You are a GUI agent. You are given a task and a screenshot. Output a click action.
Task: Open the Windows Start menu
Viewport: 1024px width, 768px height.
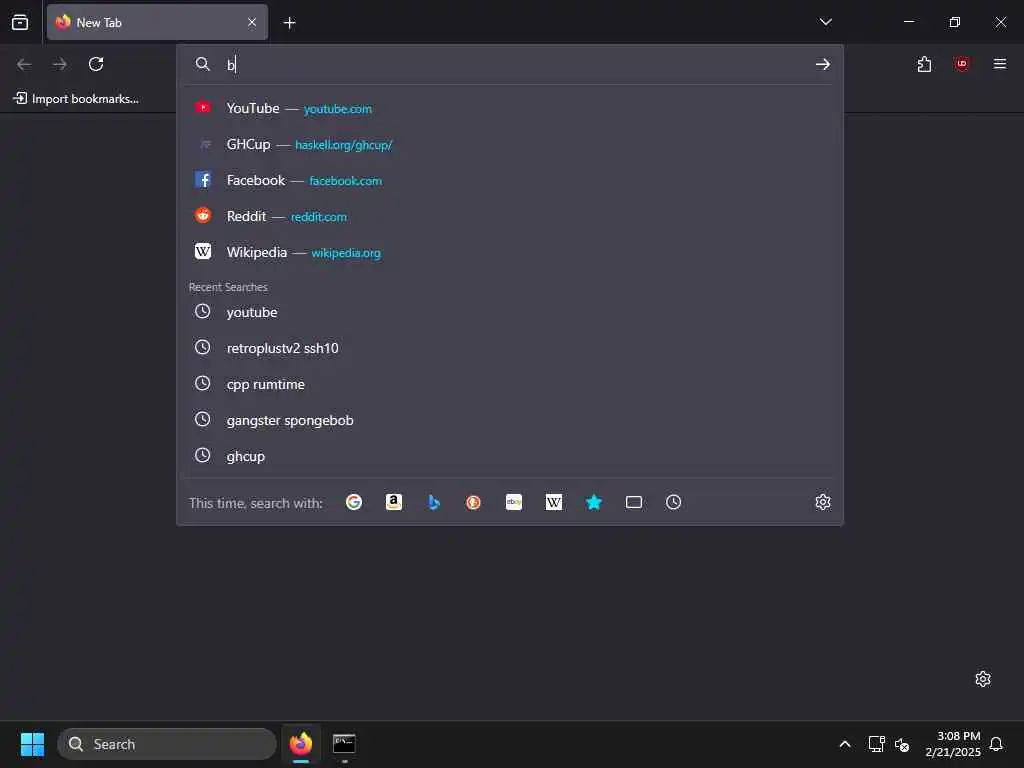[32, 744]
